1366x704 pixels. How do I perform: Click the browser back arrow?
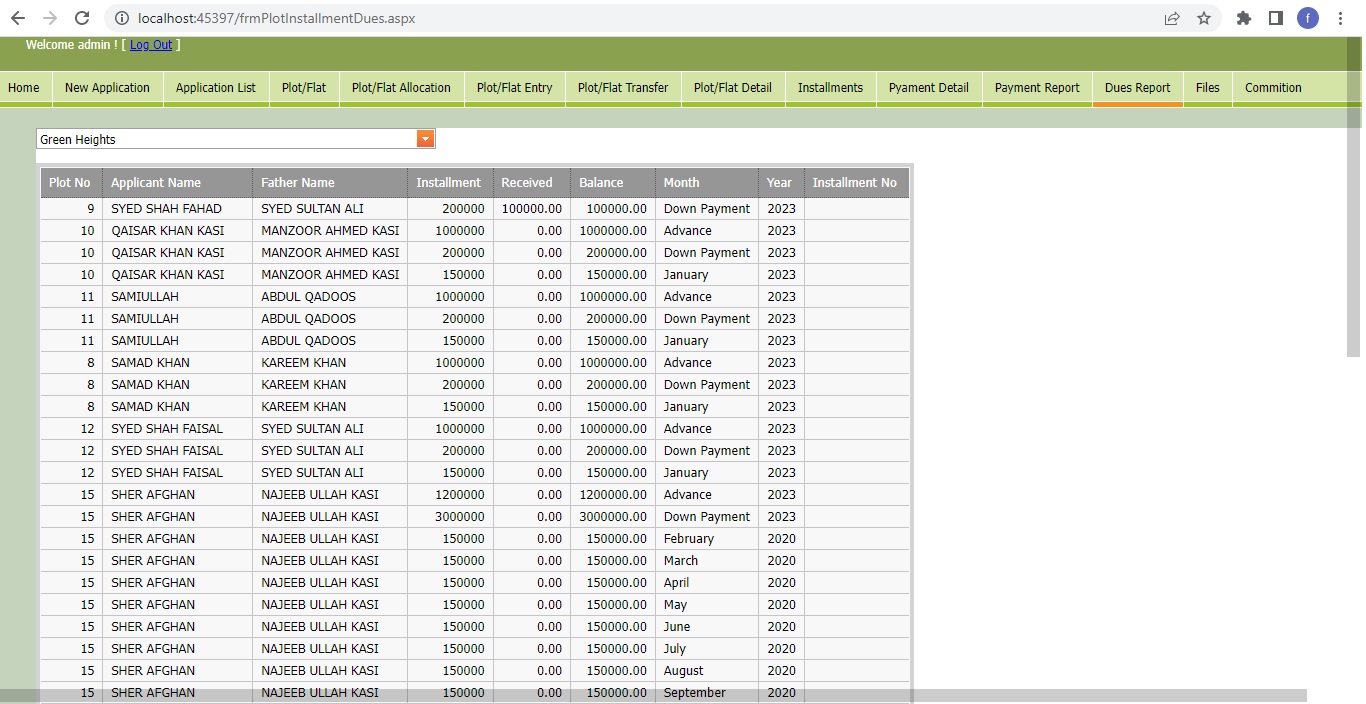click(x=18, y=18)
